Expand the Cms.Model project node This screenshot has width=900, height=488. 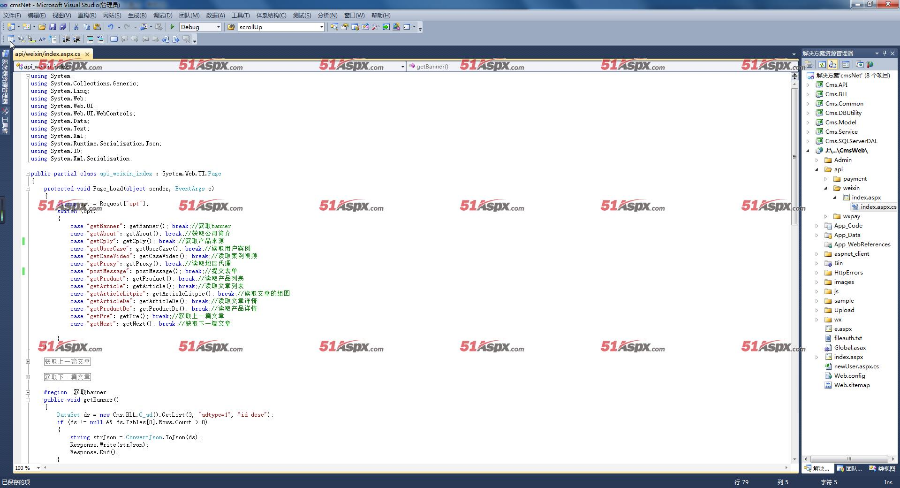click(x=809, y=122)
